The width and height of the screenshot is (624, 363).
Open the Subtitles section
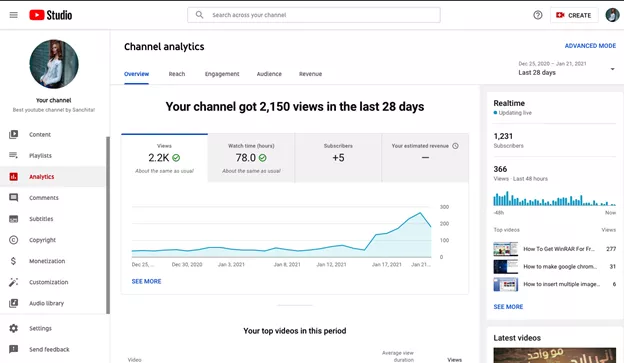click(x=41, y=219)
